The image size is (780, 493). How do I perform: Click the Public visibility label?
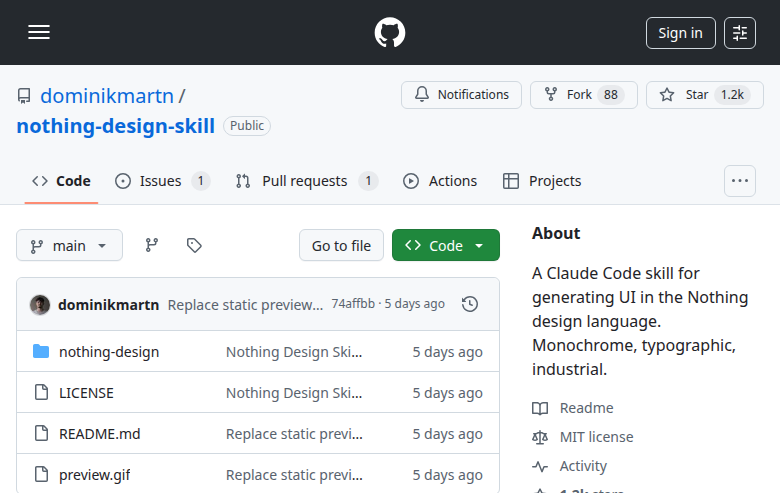click(x=247, y=125)
